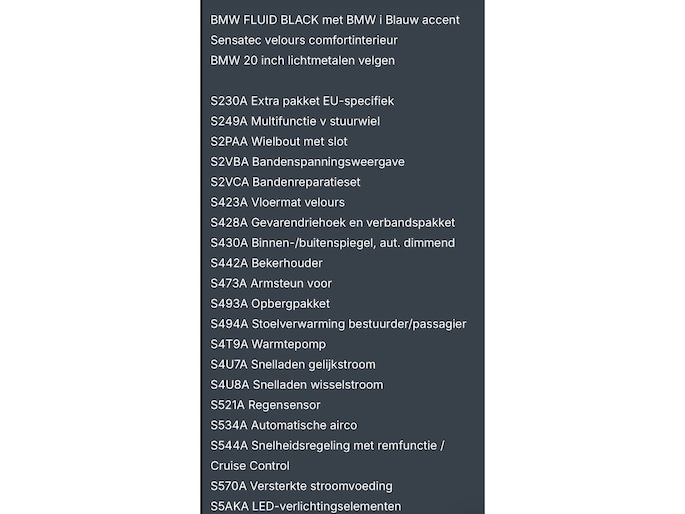Select Sensatec velours comfortinterieur text
Image resolution: width=685 pixels, height=514 pixels.
pyautogui.click(x=304, y=40)
